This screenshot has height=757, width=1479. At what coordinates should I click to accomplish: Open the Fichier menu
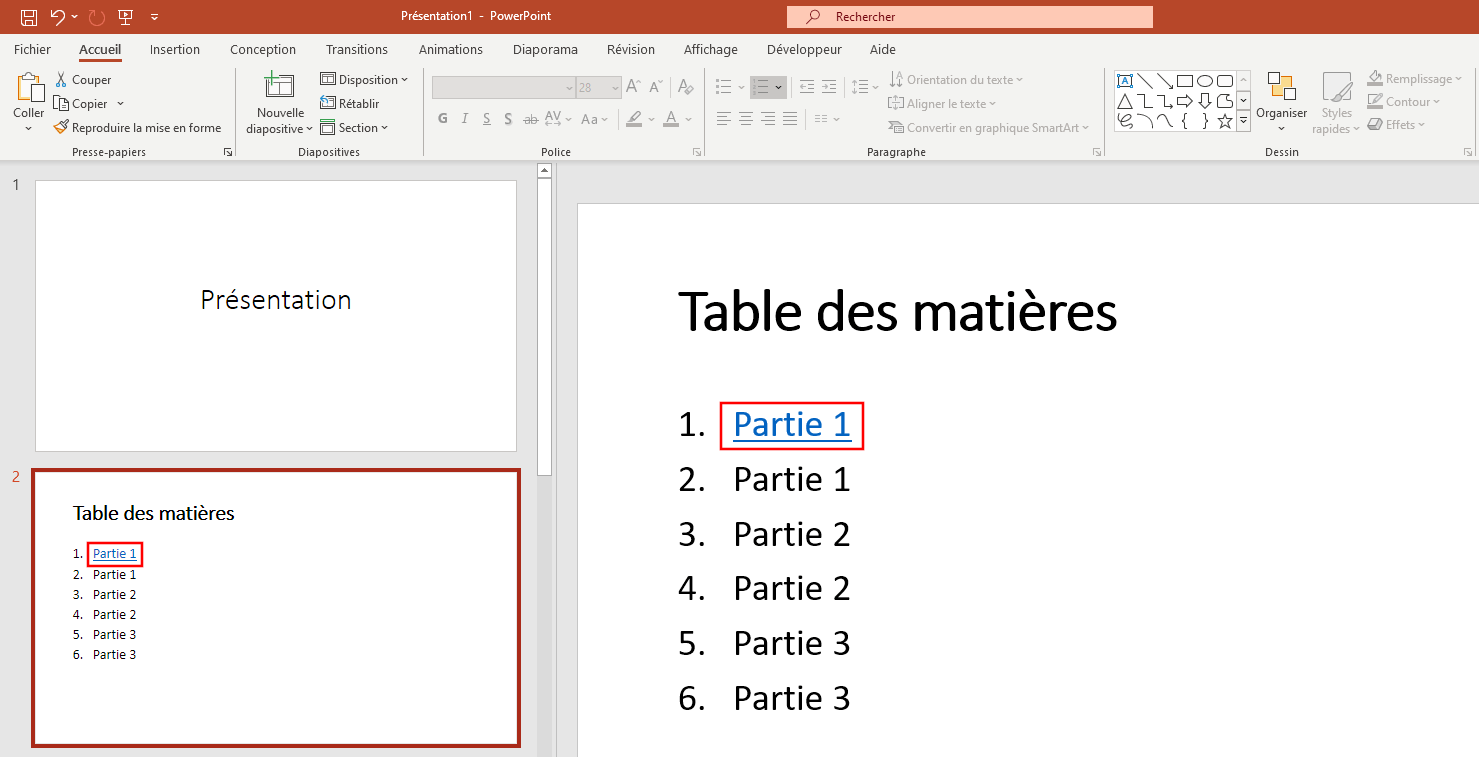coord(32,49)
